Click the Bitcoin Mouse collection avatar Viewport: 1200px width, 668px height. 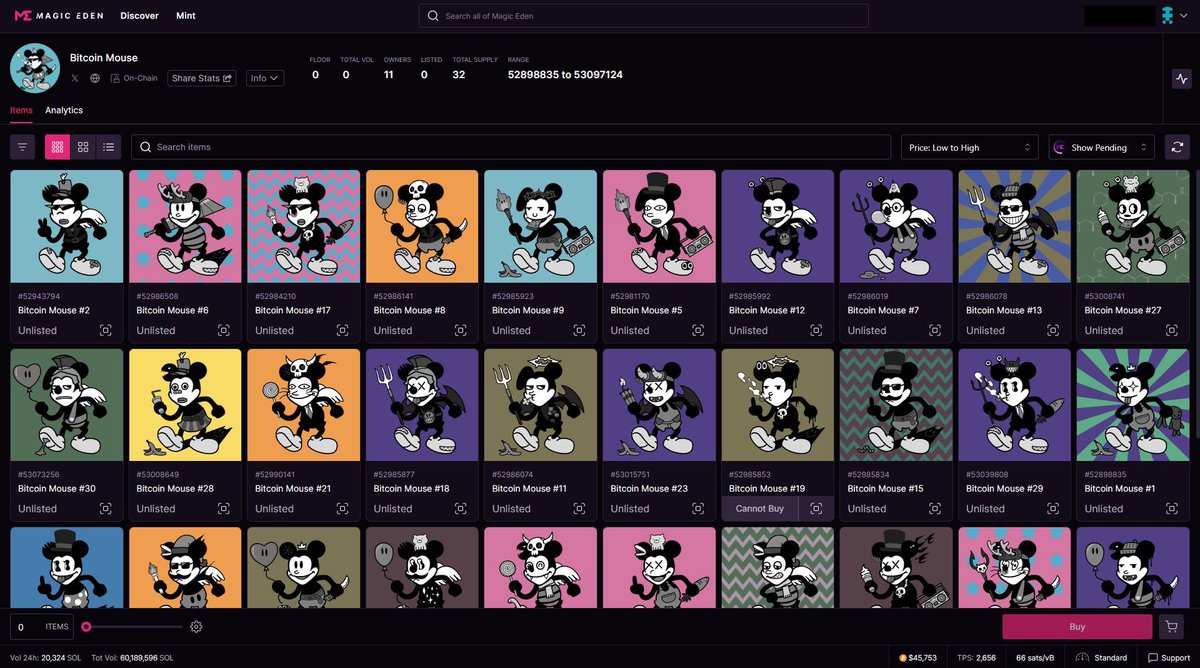(35, 68)
